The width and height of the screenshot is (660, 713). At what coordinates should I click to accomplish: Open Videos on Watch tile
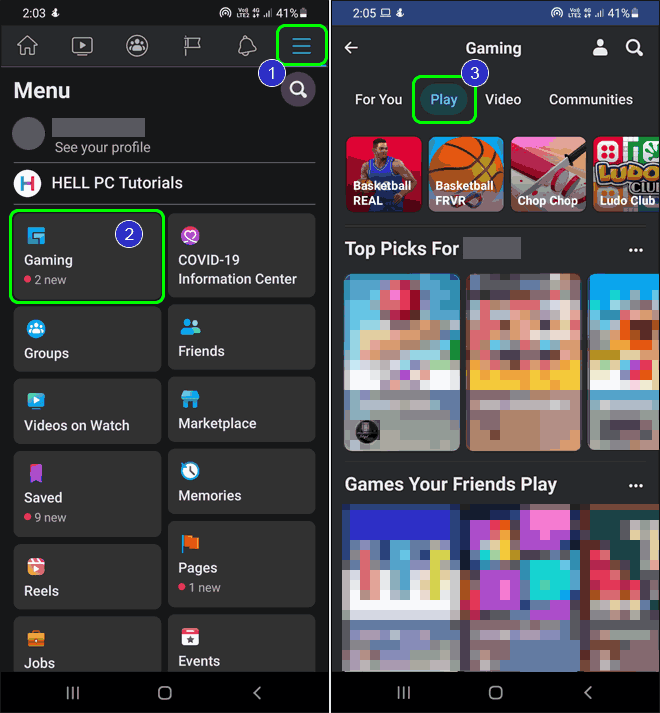point(87,412)
